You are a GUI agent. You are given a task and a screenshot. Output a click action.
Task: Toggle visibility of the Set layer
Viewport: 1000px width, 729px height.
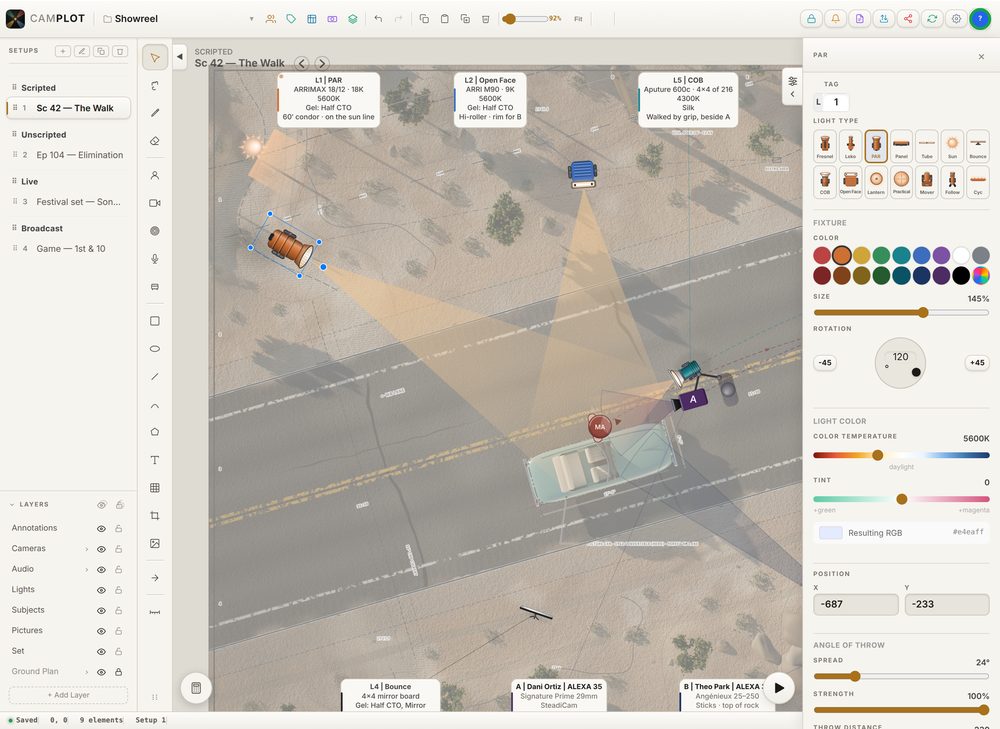(101, 651)
